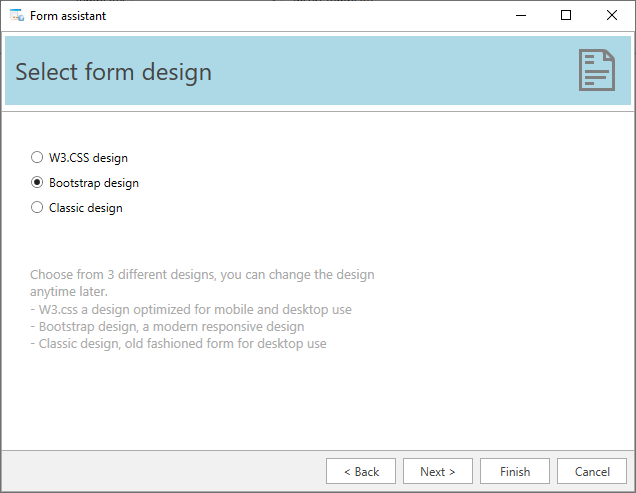This screenshot has width=636, height=493.
Task: Cancel the form assistant wizard
Action: [592, 471]
